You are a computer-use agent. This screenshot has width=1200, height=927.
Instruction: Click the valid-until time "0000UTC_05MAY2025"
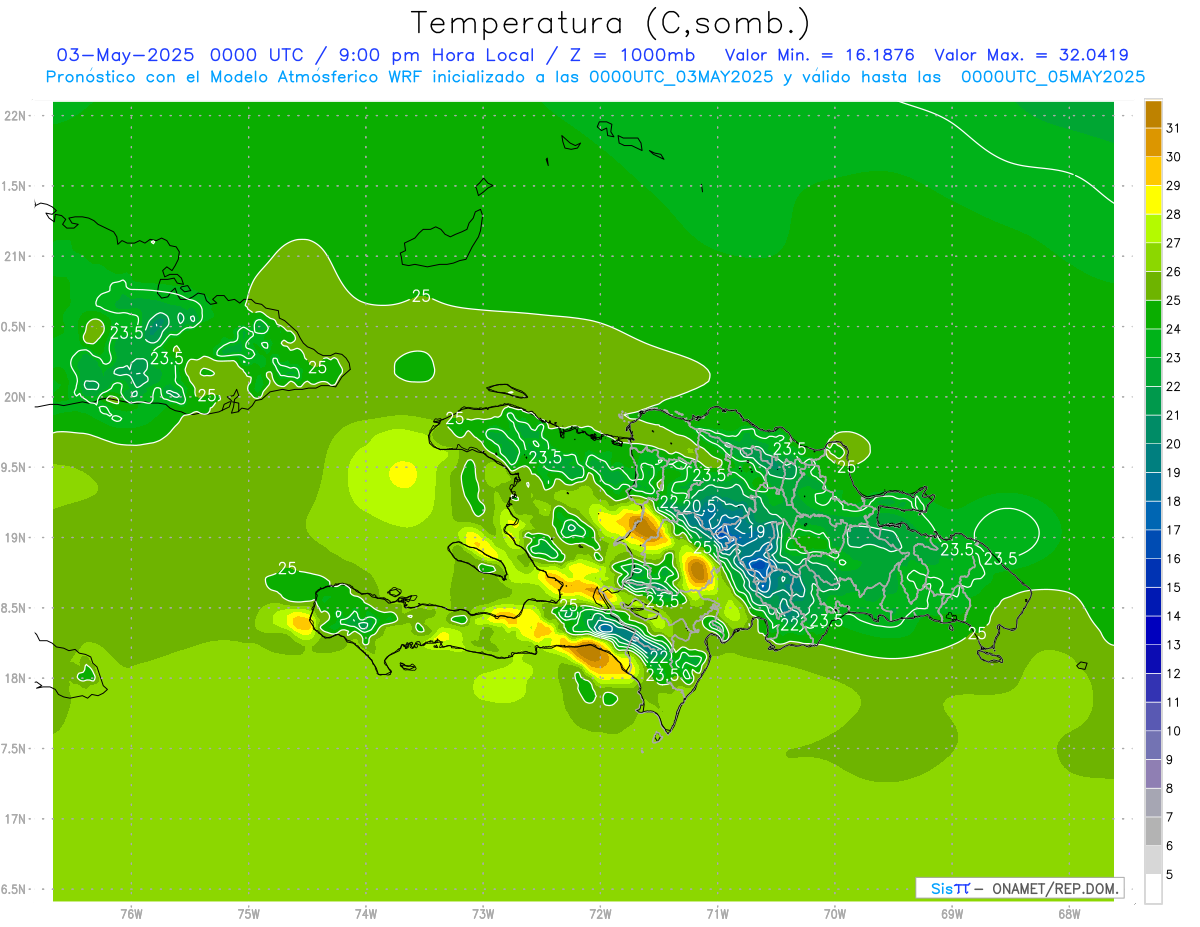pyautogui.click(x=1053, y=77)
